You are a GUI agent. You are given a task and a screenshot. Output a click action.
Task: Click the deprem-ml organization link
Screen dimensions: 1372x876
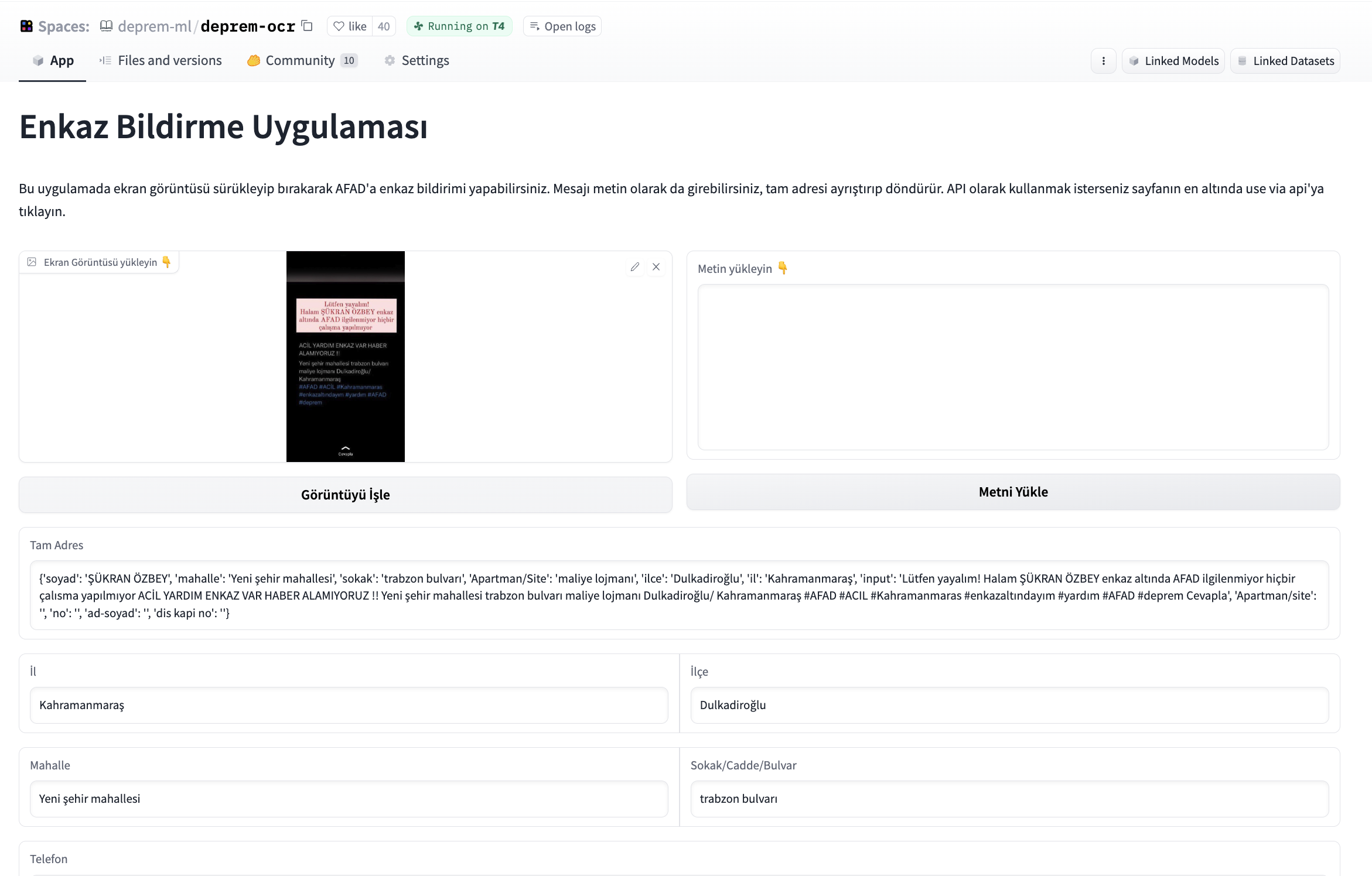click(155, 26)
